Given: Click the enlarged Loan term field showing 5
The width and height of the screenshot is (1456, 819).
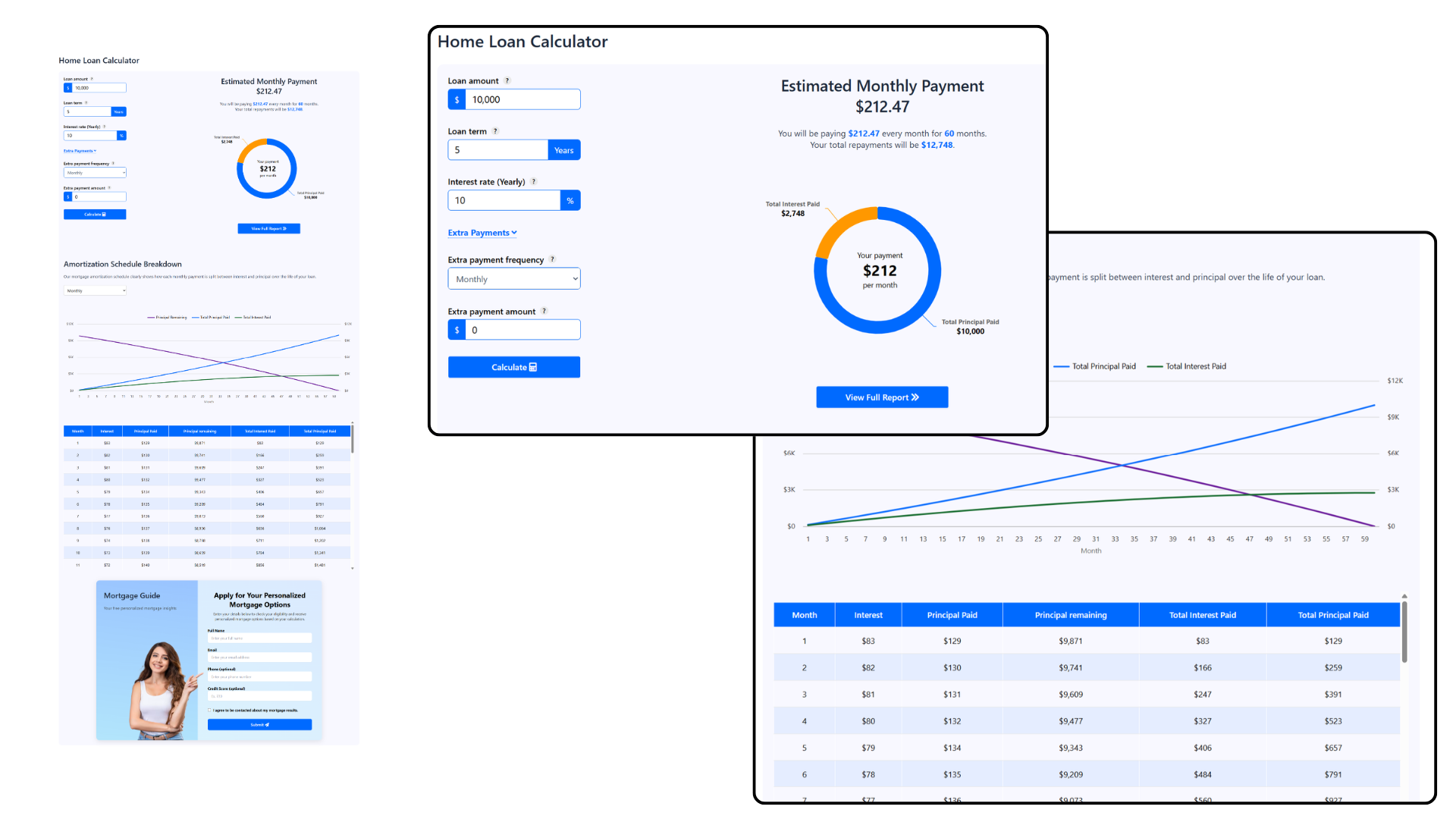Looking at the screenshot, I should point(497,150).
